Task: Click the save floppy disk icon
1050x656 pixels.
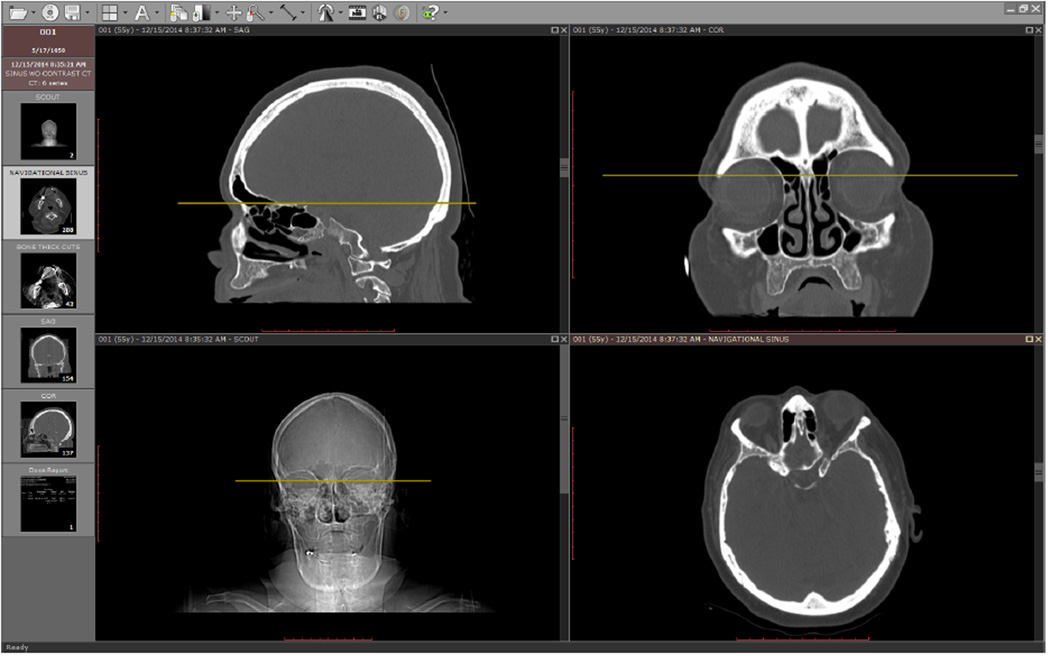Action: click(74, 13)
